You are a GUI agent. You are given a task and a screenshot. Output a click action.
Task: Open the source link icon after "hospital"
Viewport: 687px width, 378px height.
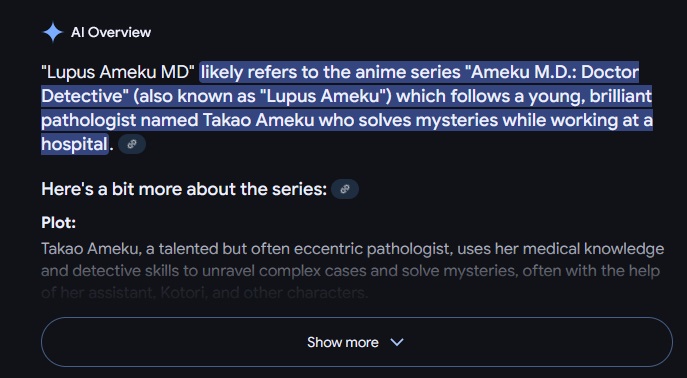tap(132, 145)
